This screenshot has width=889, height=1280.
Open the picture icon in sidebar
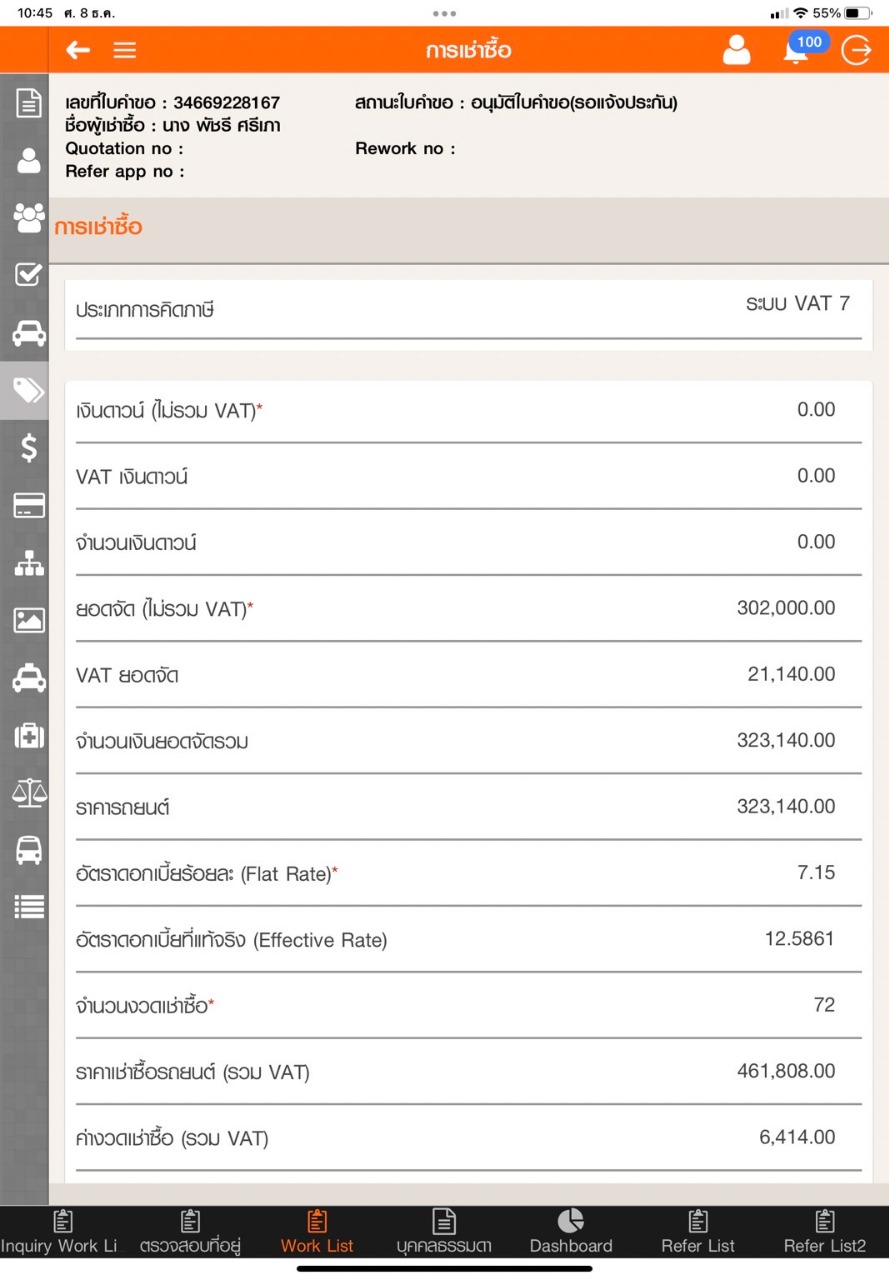[x=29, y=620]
